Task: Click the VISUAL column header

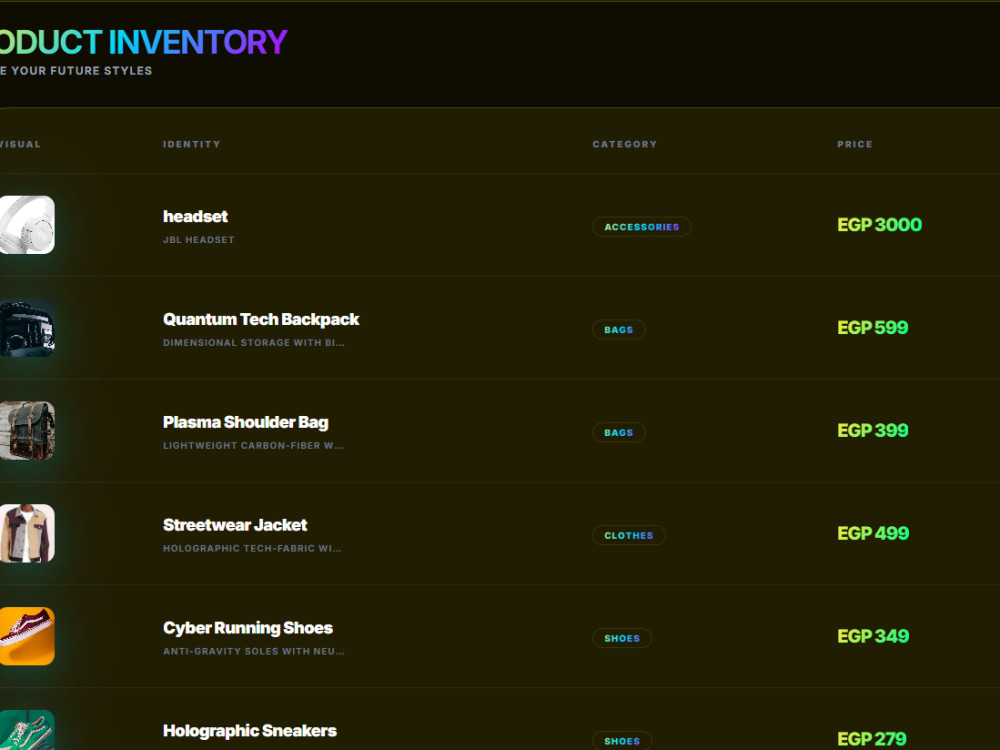Action: click(x=20, y=144)
